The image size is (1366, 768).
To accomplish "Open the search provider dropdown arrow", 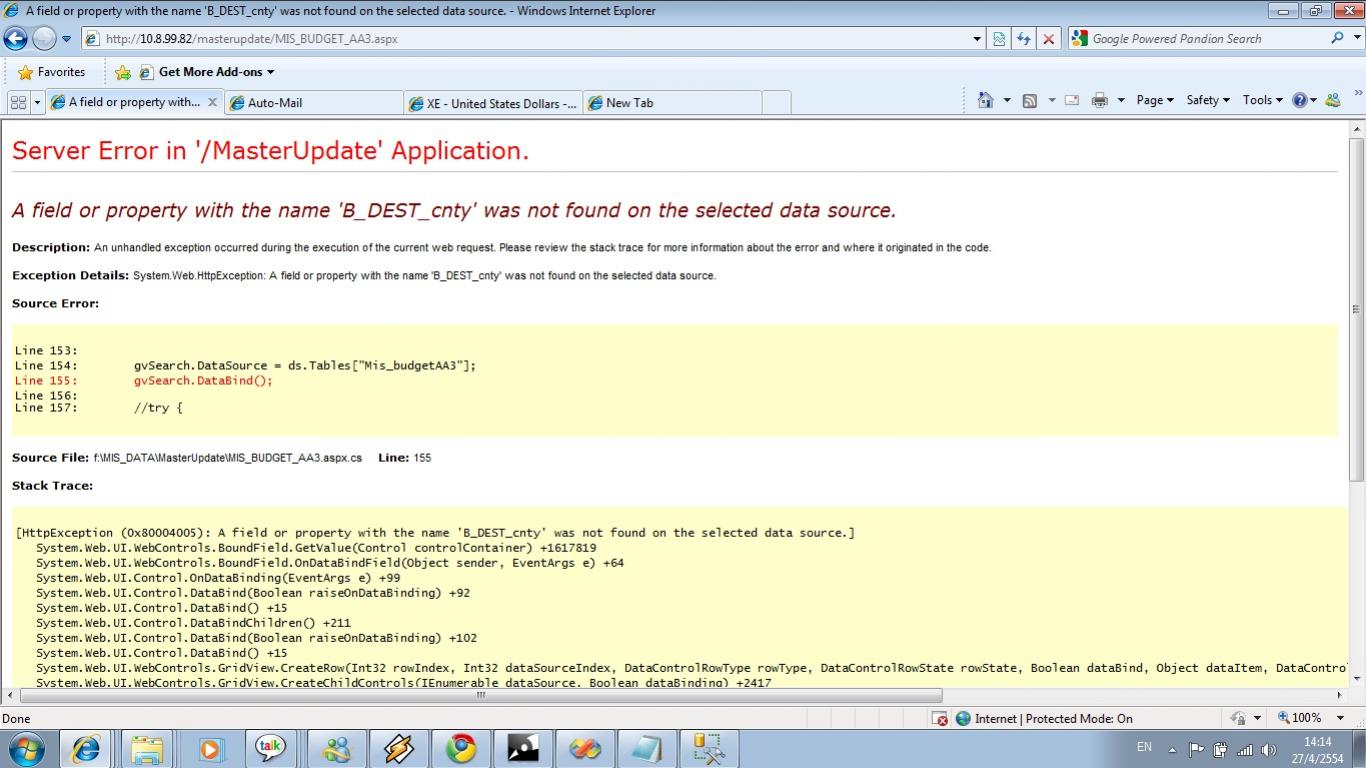I will (1356, 39).
